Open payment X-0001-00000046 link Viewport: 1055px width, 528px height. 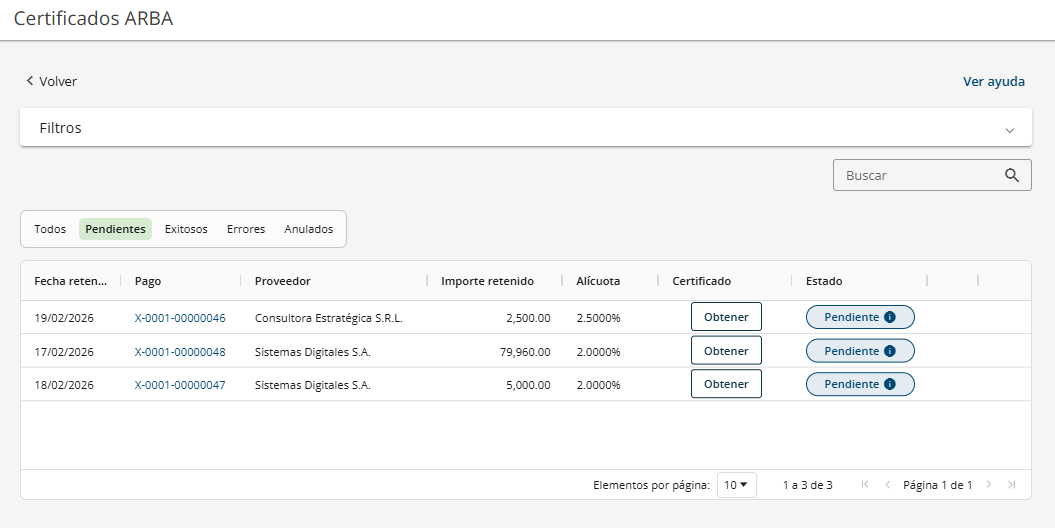tap(180, 318)
